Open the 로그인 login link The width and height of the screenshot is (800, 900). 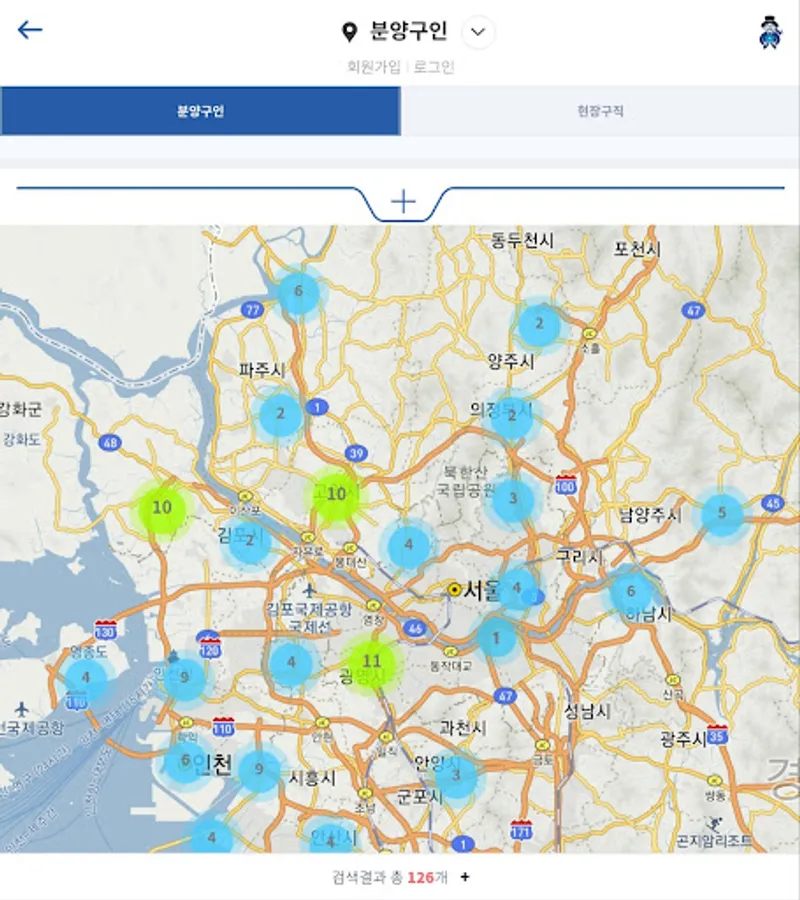point(434,67)
